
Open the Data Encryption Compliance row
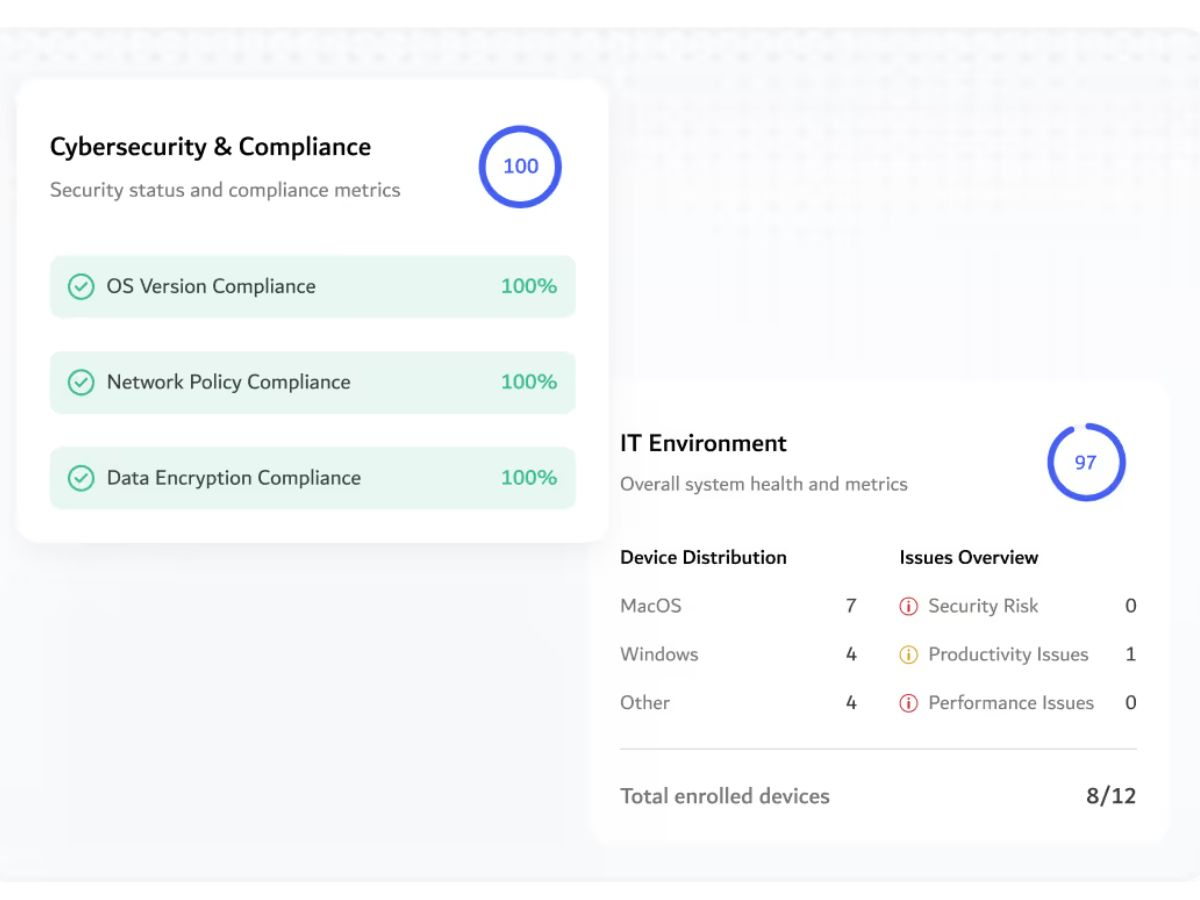313,478
